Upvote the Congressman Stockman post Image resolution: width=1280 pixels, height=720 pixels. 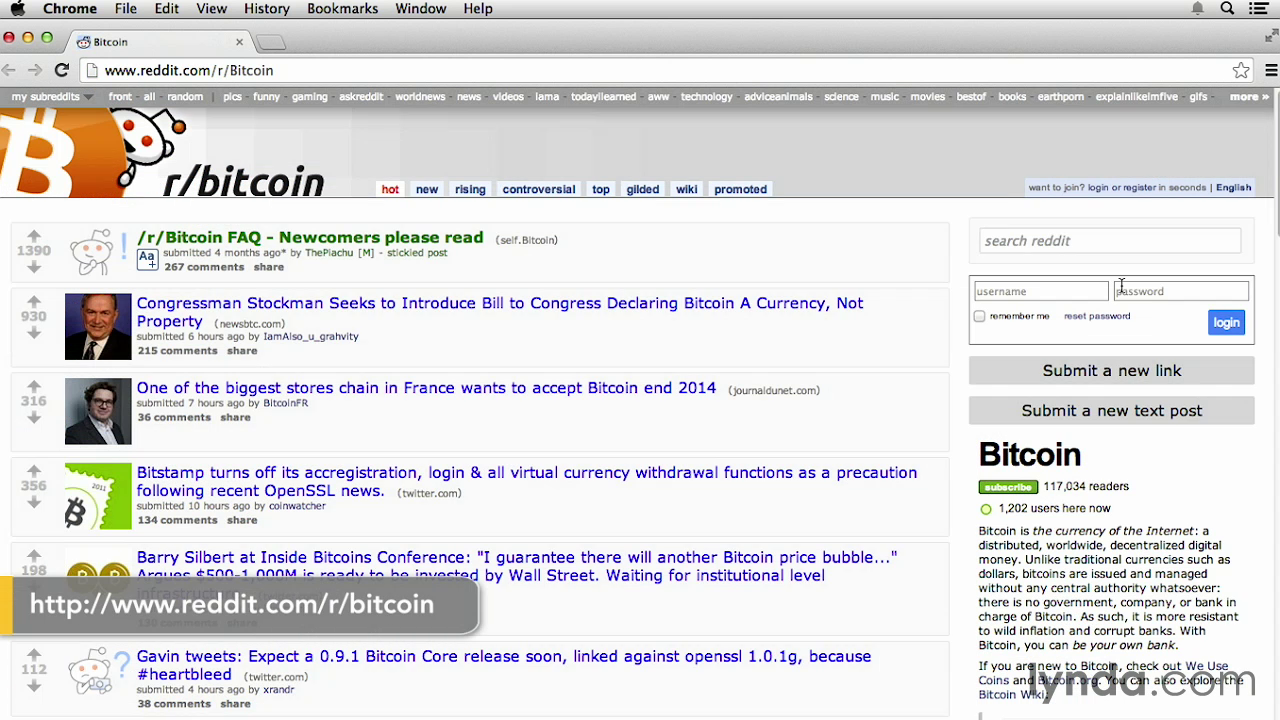pos(34,301)
